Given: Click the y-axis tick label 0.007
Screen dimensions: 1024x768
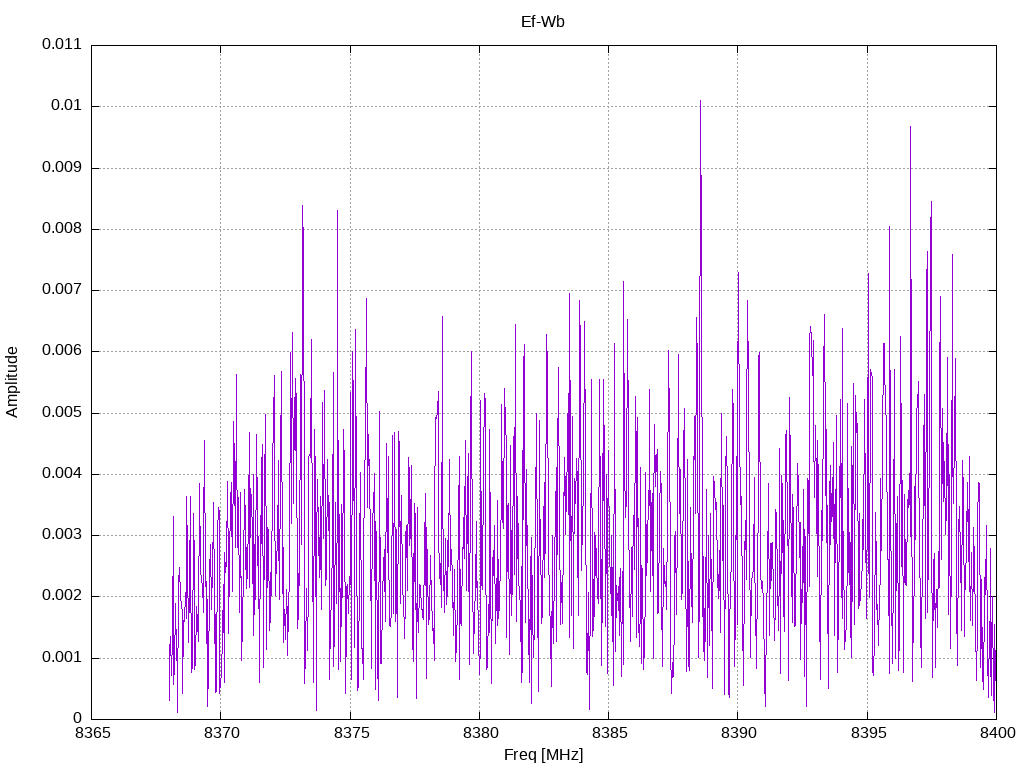Looking at the screenshot, I should [62, 289].
